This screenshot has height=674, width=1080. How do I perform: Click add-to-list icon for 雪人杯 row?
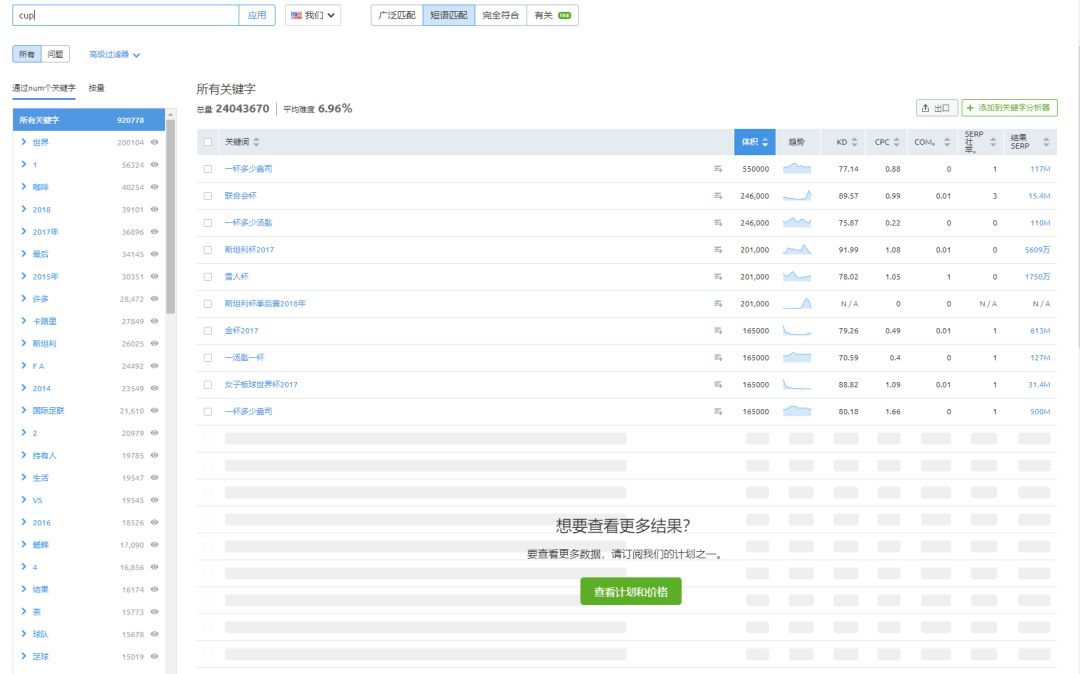click(718, 277)
